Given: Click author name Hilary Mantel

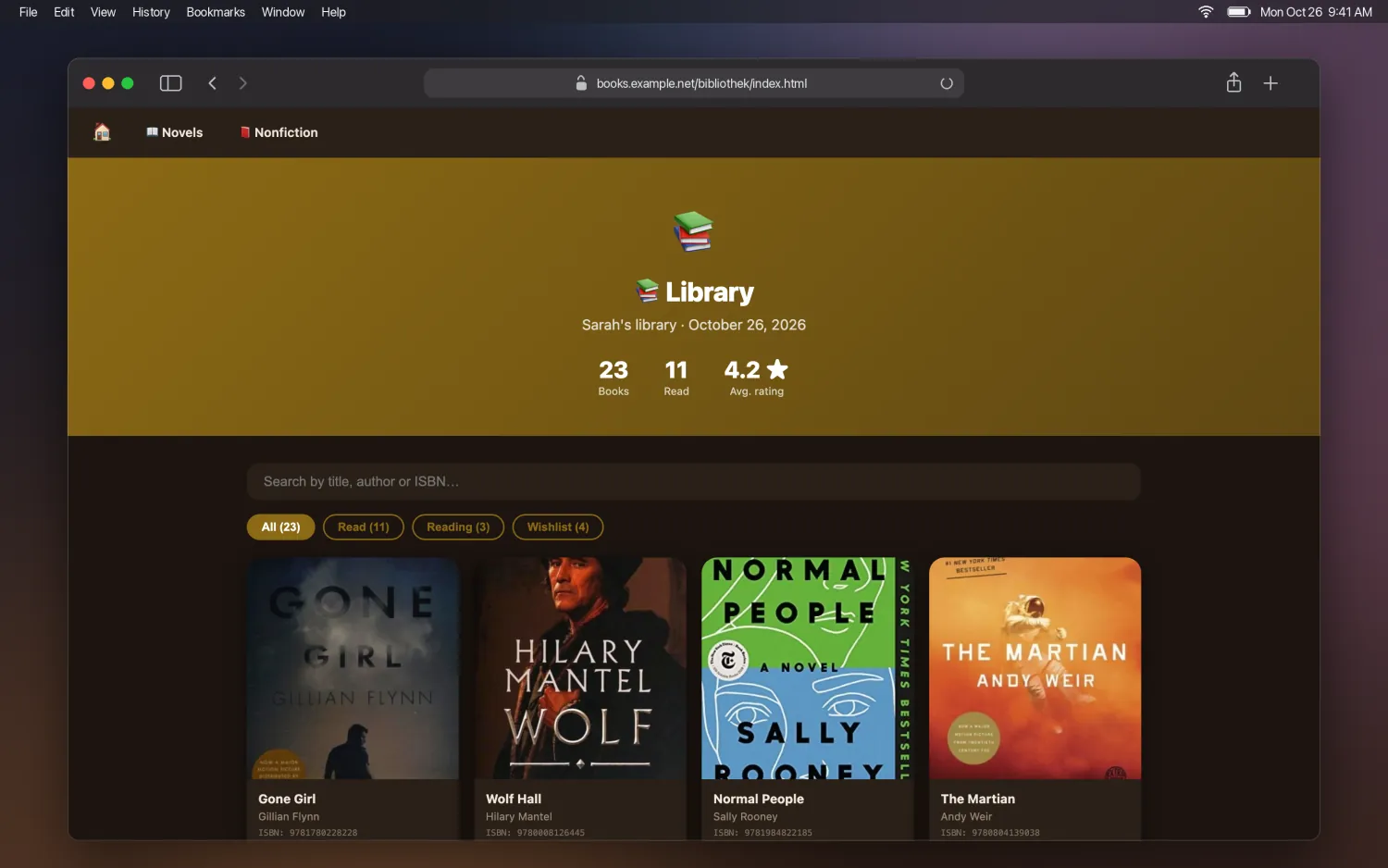Looking at the screenshot, I should pyautogui.click(x=519, y=816).
